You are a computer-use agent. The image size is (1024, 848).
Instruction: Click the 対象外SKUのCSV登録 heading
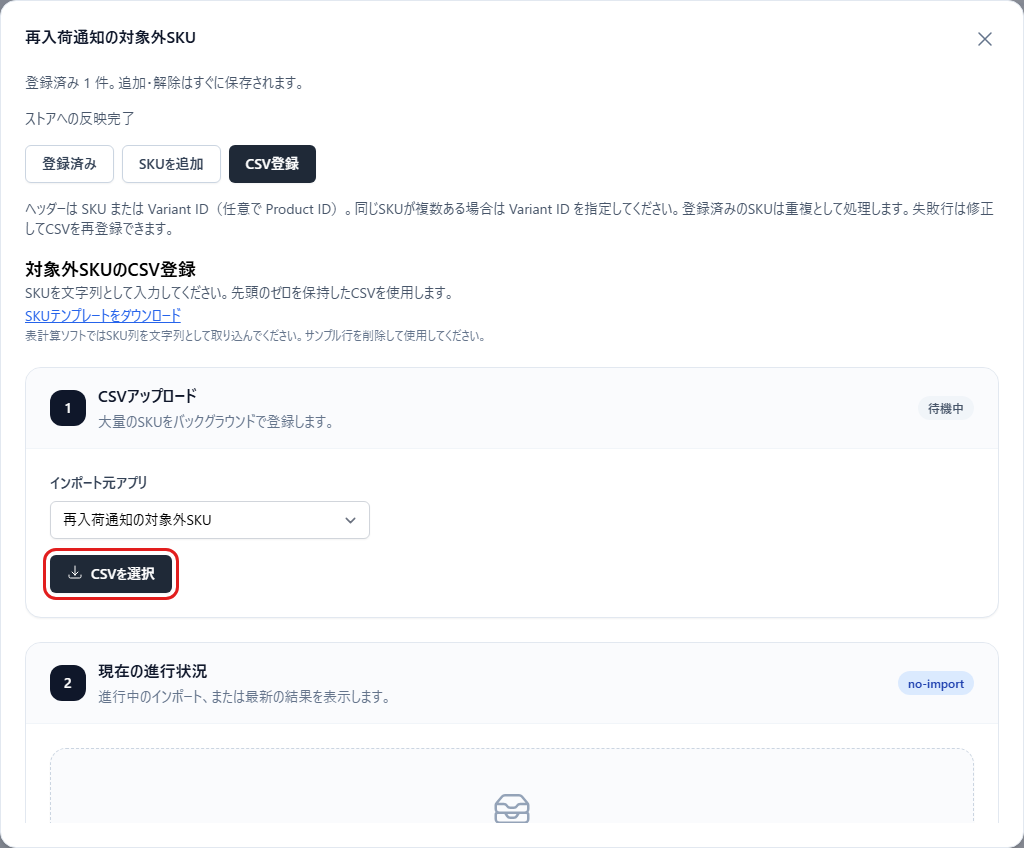110,269
